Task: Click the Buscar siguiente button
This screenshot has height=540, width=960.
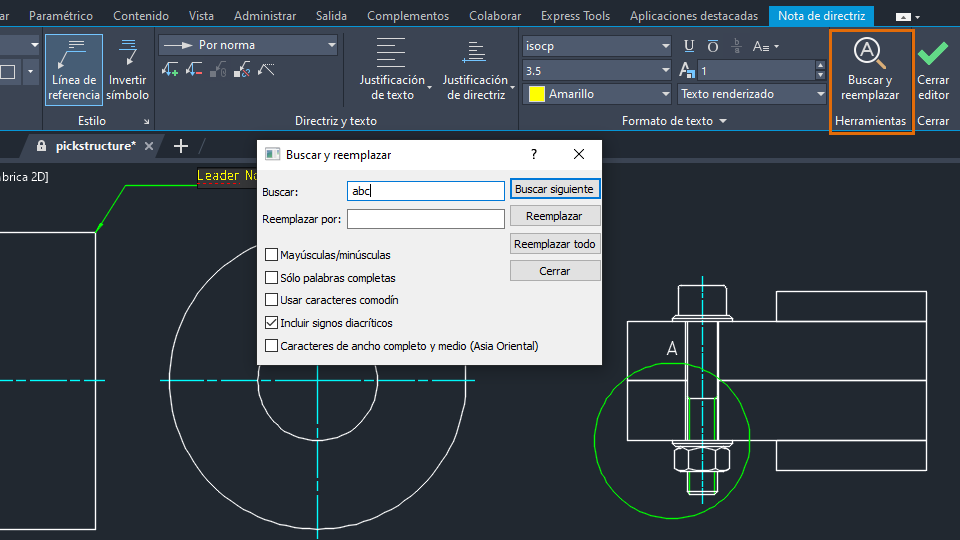Action: click(x=555, y=189)
